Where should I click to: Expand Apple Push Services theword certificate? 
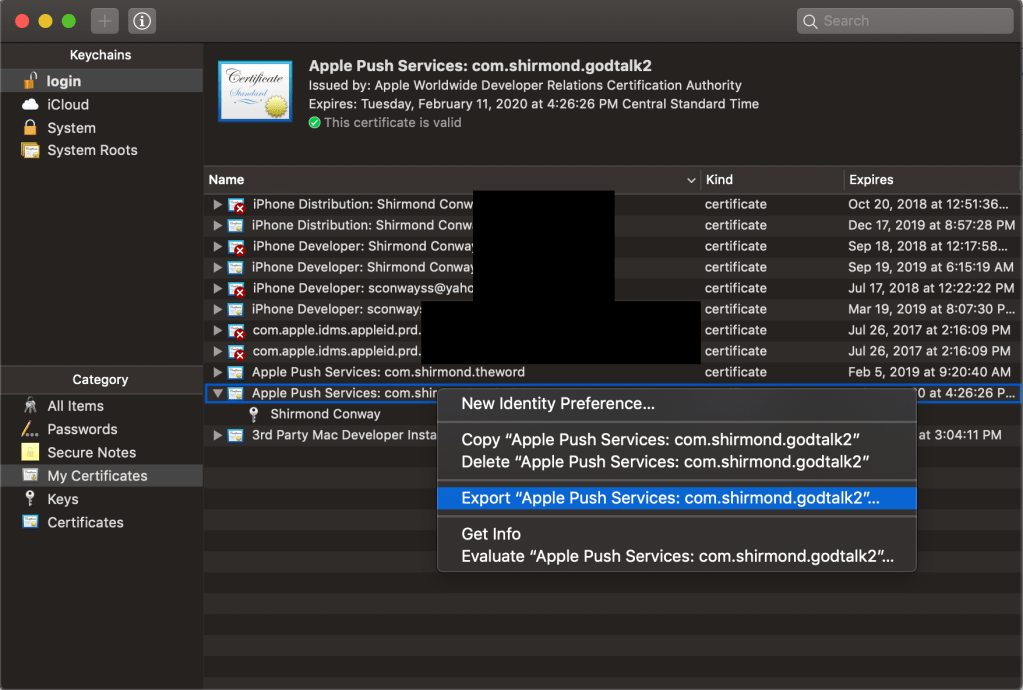[218, 372]
